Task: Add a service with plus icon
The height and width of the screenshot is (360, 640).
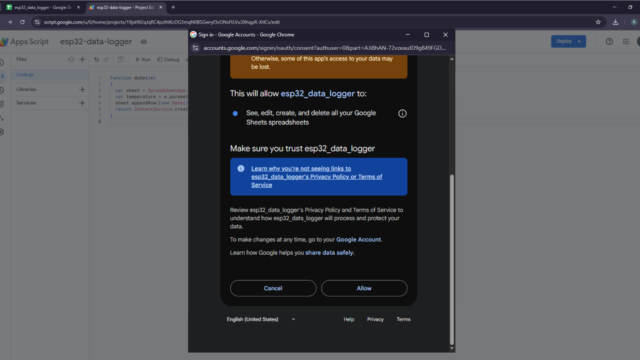Action: 82,103
